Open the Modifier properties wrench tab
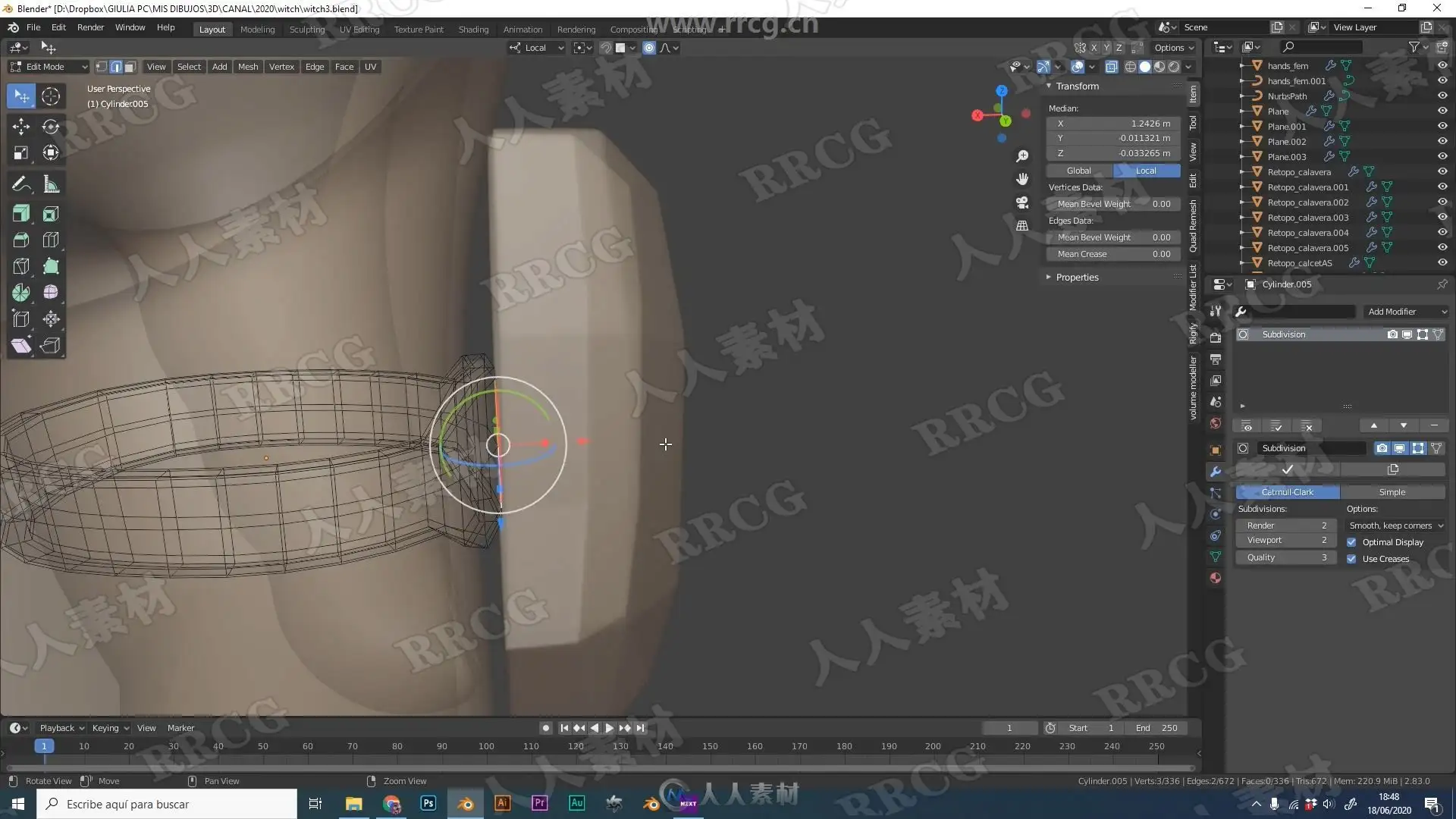Image resolution: width=1456 pixels, height=819 pixels. pos(1216,471)
